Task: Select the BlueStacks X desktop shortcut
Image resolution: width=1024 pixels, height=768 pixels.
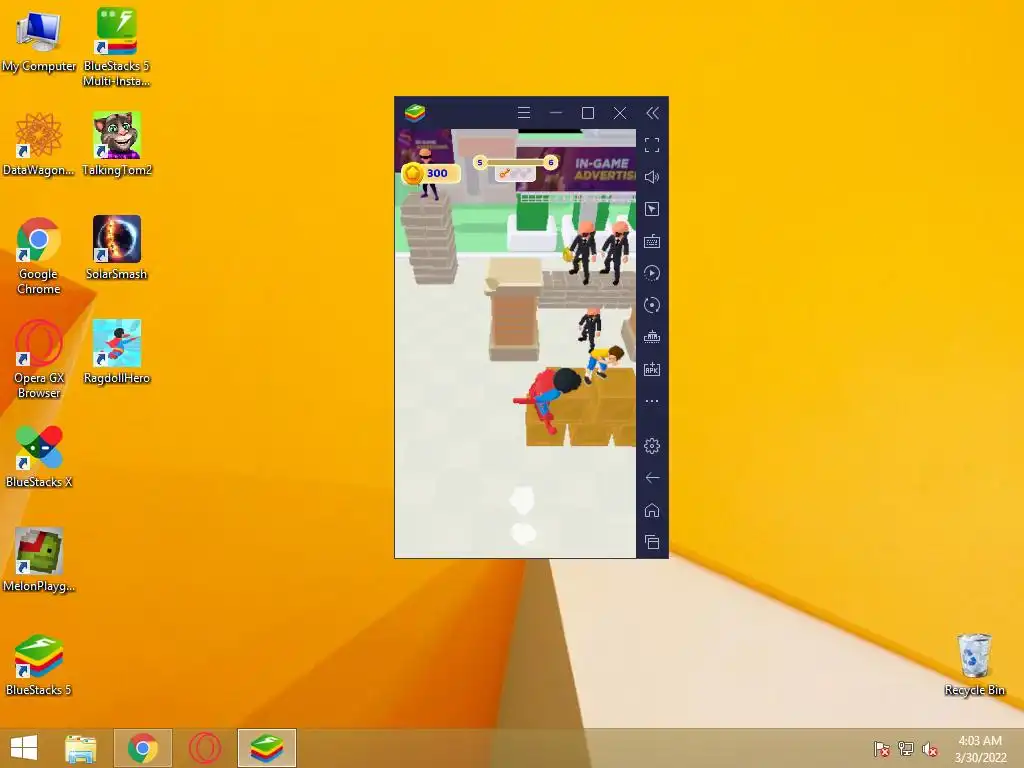Action: pyautogui.click(x=39, y=456)
